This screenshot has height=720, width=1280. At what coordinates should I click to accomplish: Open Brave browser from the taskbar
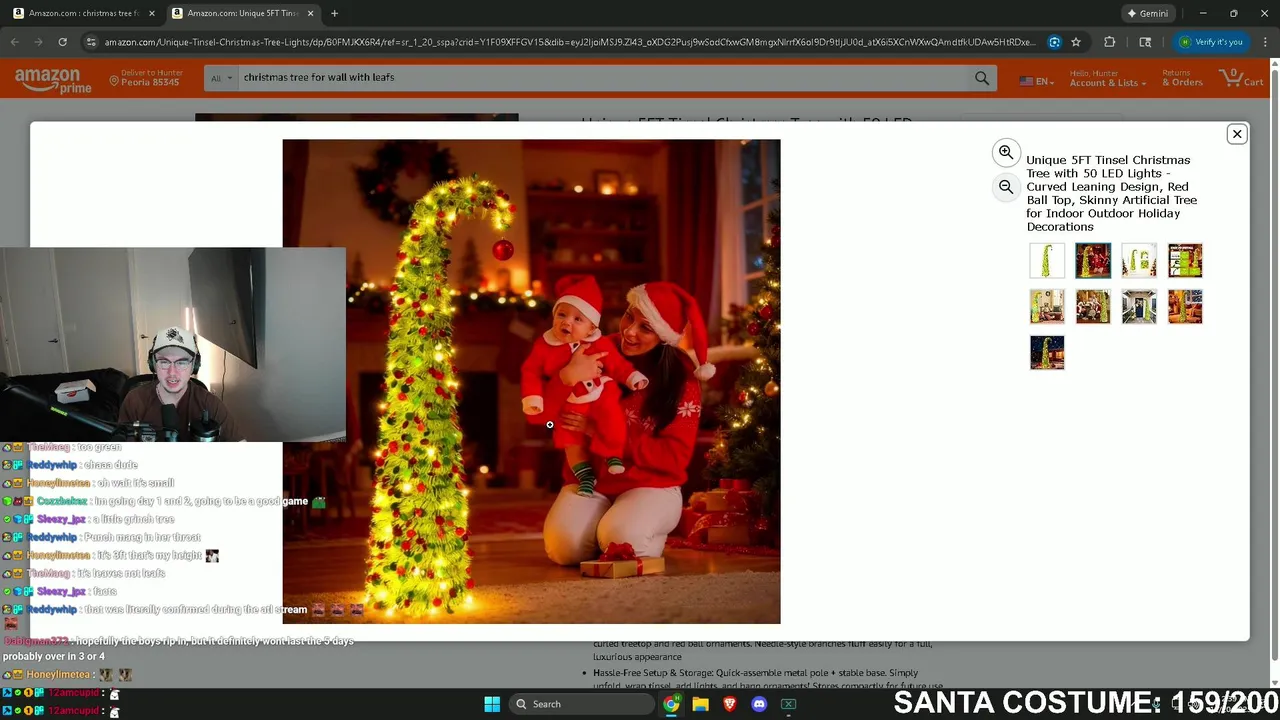pos(730,704)
